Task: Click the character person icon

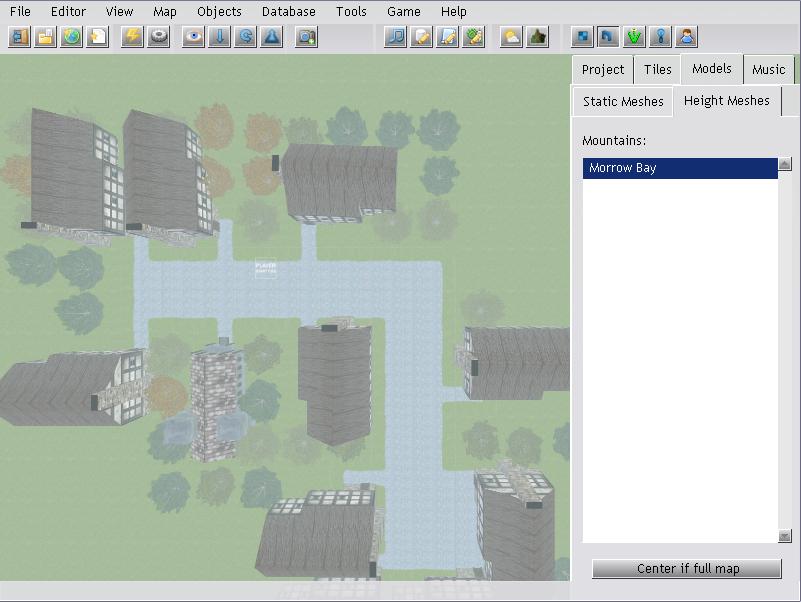Action: point(686,37)
